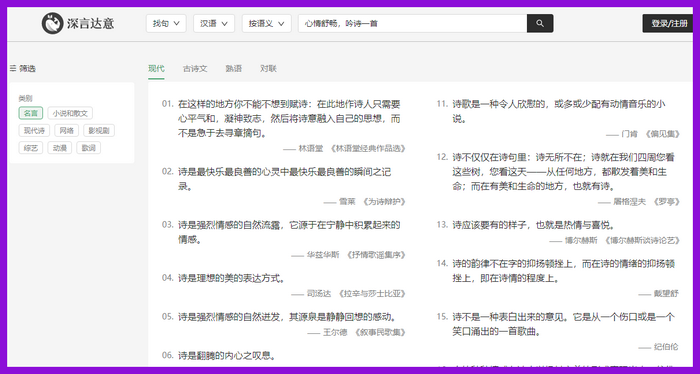Click result 14 诗的韵律不在字的抑扬顿挫上
Screen dimensions: 700x374
point(563,271)
